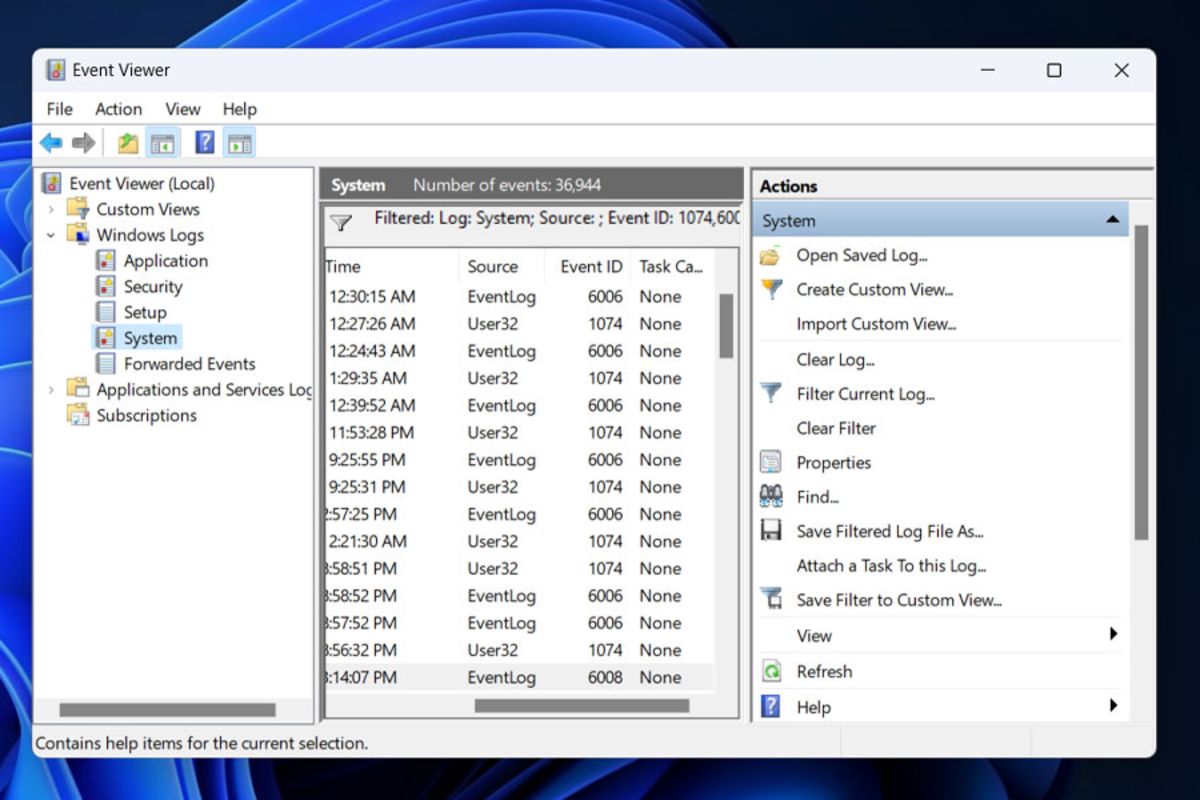Click the binoculars Find icon
1200x800 pixels.
click(x=771, y=496)
